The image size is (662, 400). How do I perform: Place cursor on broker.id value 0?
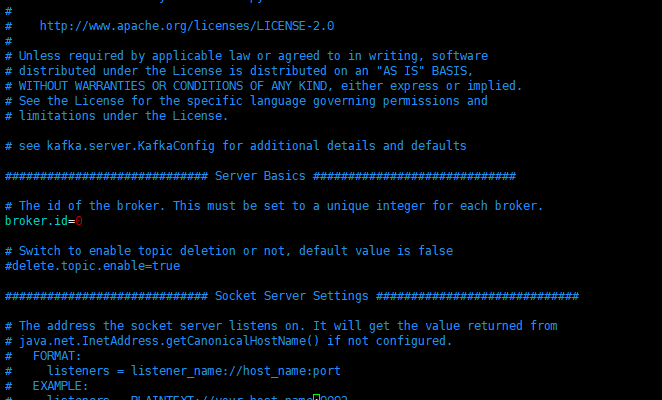(79, 221)
